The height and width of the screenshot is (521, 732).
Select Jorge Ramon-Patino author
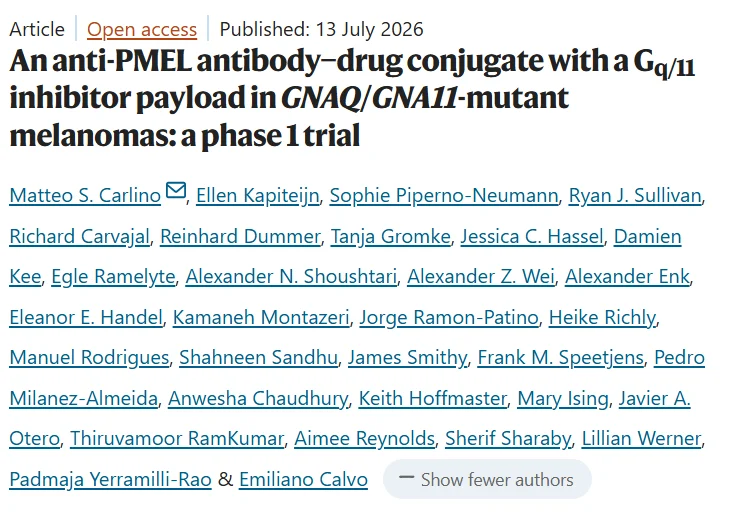[x=449, y=317]
